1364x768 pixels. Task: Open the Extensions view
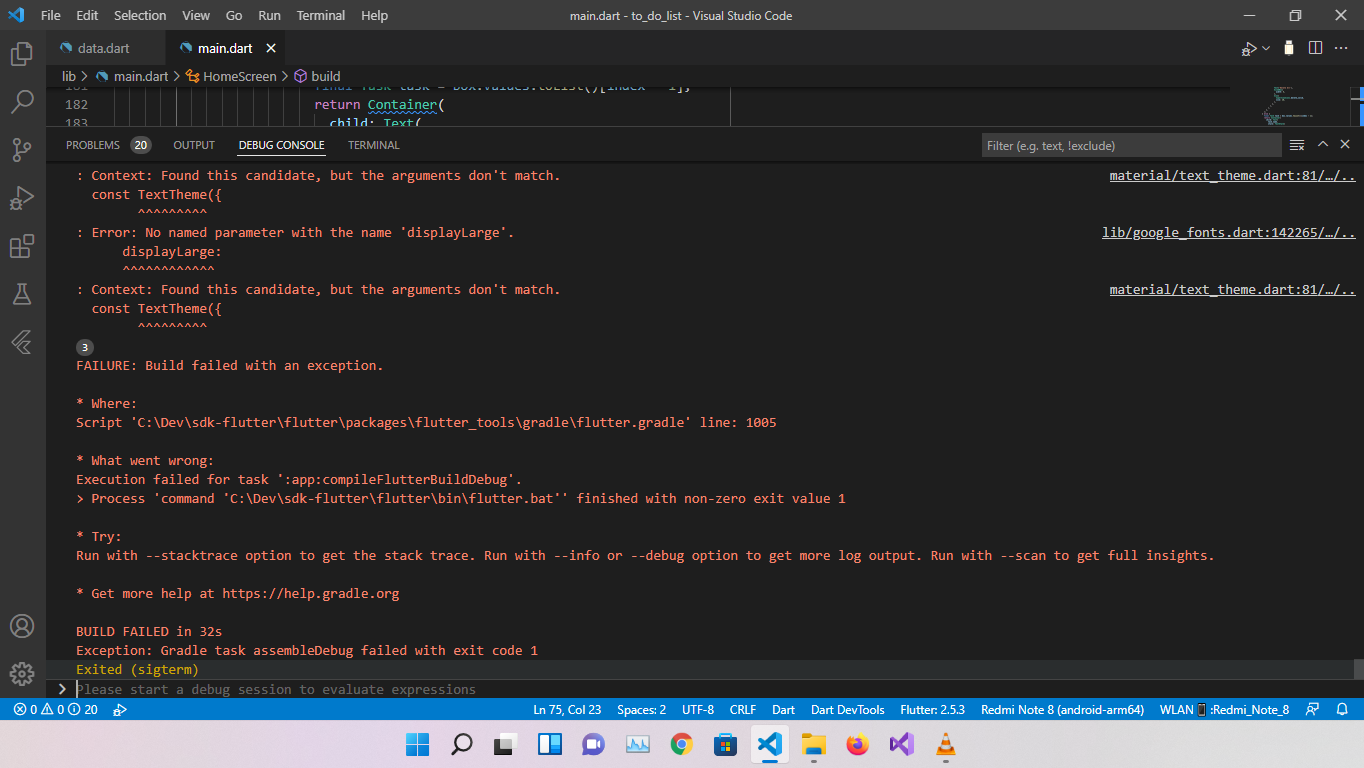coord(22,246)
